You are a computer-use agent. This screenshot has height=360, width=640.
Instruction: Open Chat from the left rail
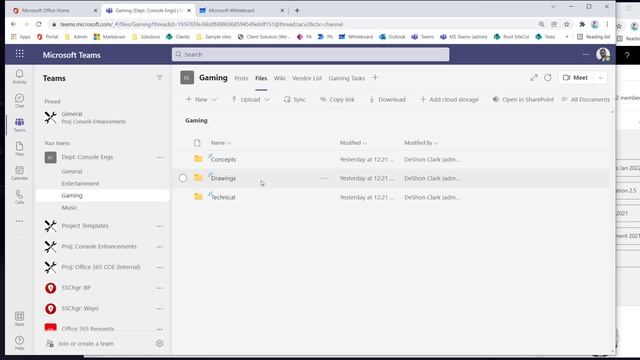[x=19, y=100]
